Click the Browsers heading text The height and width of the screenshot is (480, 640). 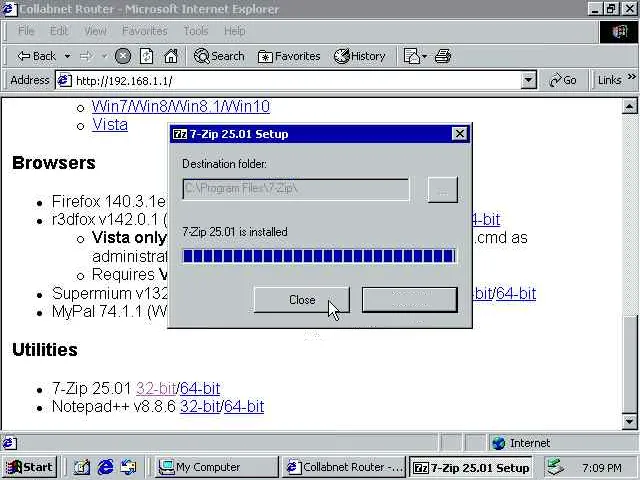[54, 163]
